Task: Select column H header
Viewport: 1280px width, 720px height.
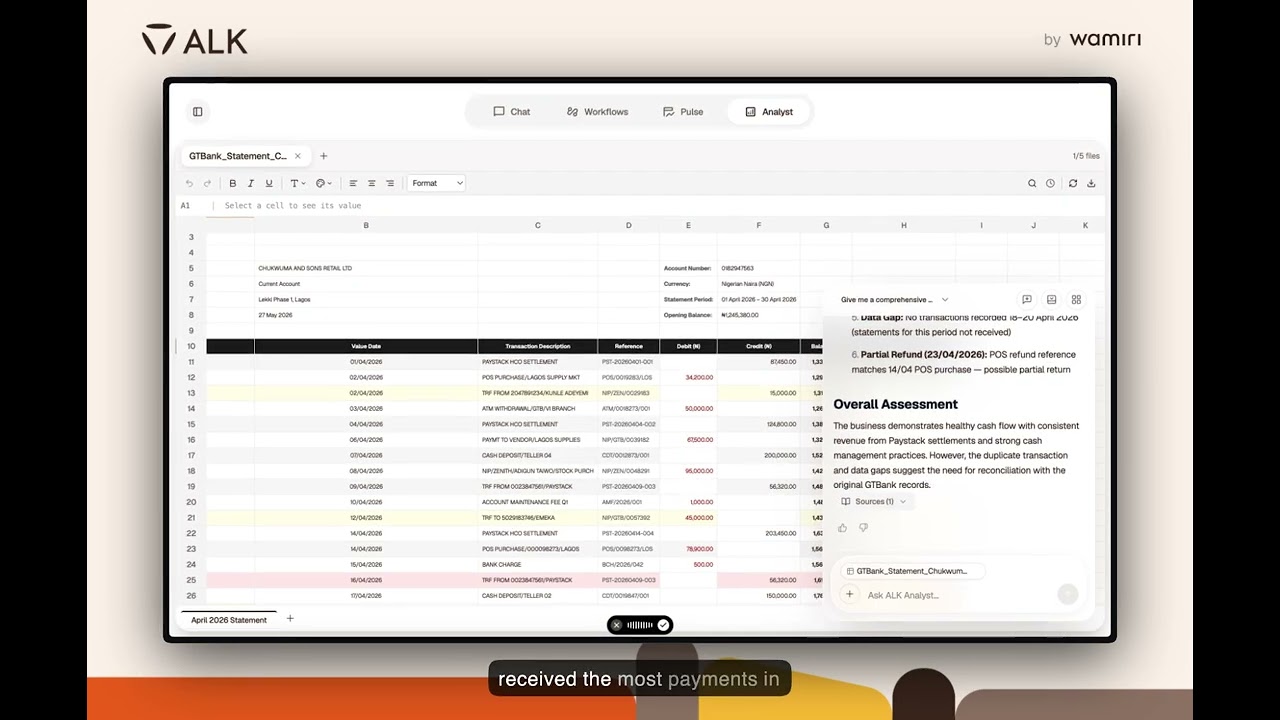Action: click(904, 225)
